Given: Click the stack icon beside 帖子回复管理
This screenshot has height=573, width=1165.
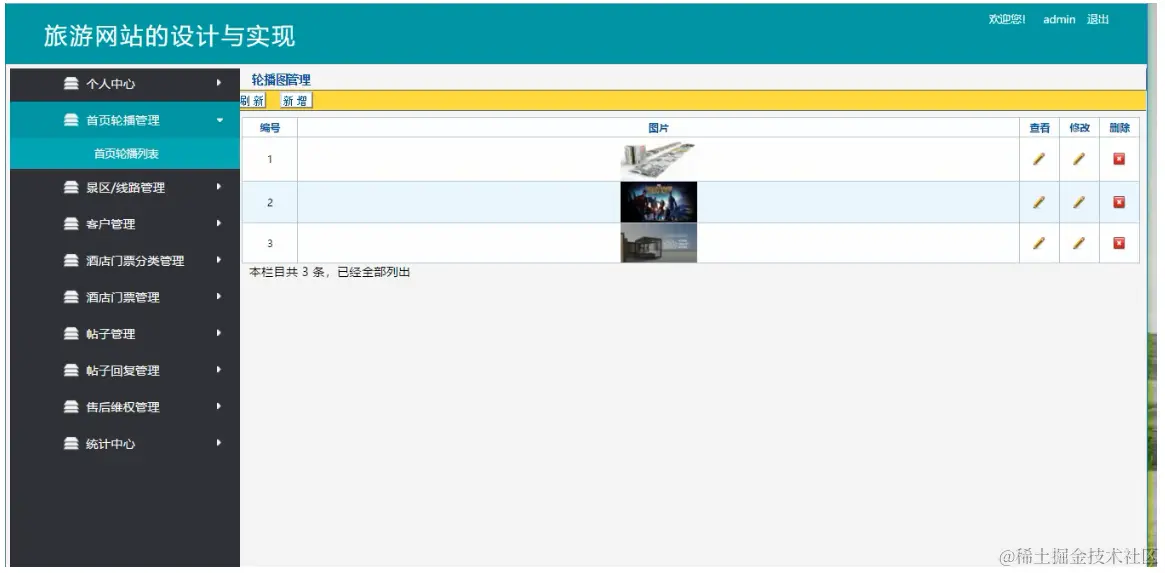Looking at the screenshot, I should pyautogui.click(x=71, y=370).
